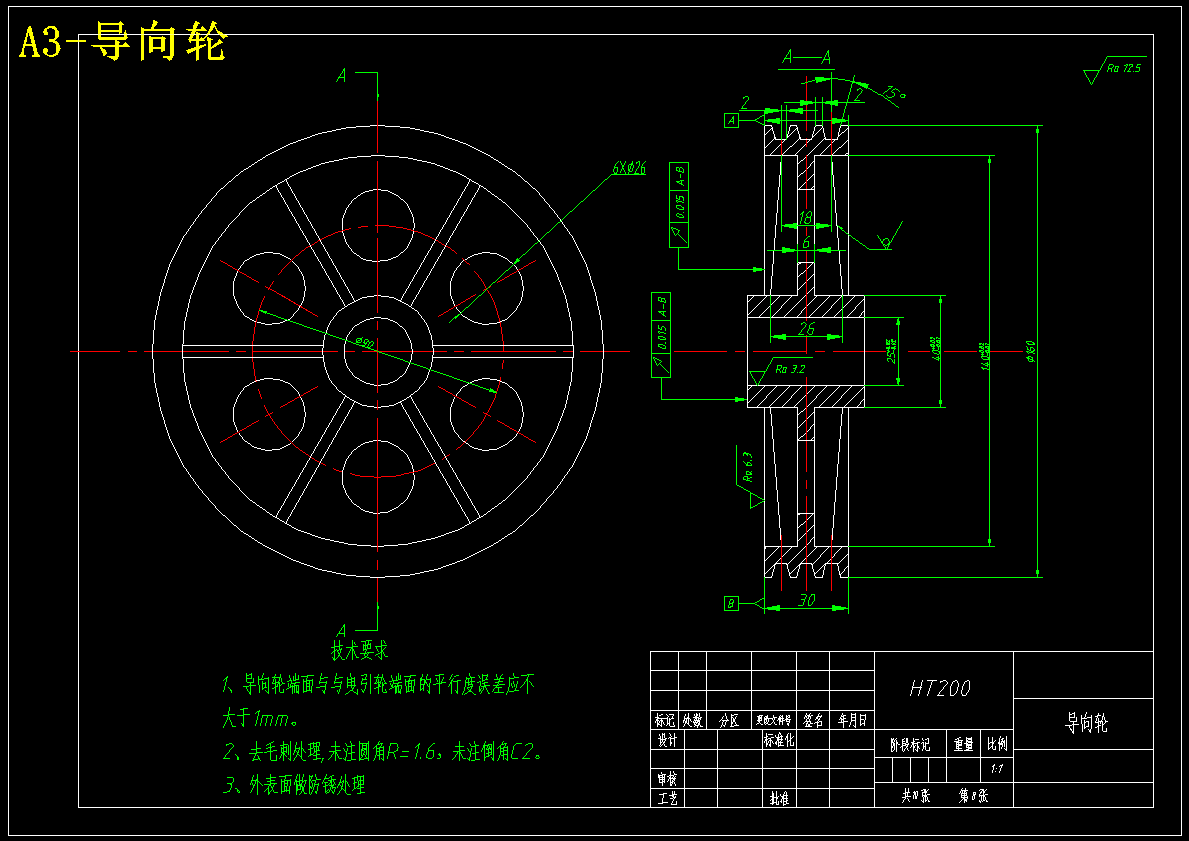Select the '更改文件号' cell
The image size is (1189, 841).
[x=774, y=720]
